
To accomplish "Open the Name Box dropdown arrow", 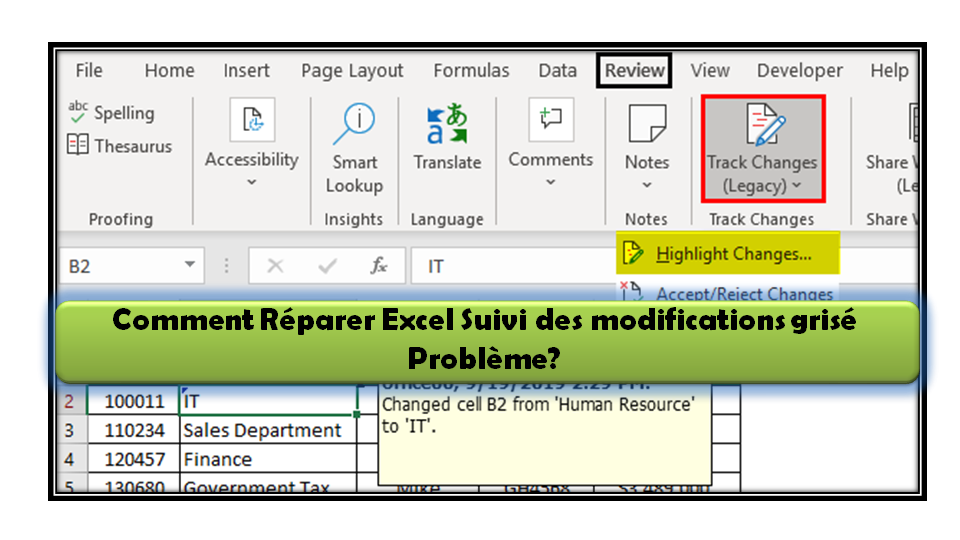I will point(190,266).
